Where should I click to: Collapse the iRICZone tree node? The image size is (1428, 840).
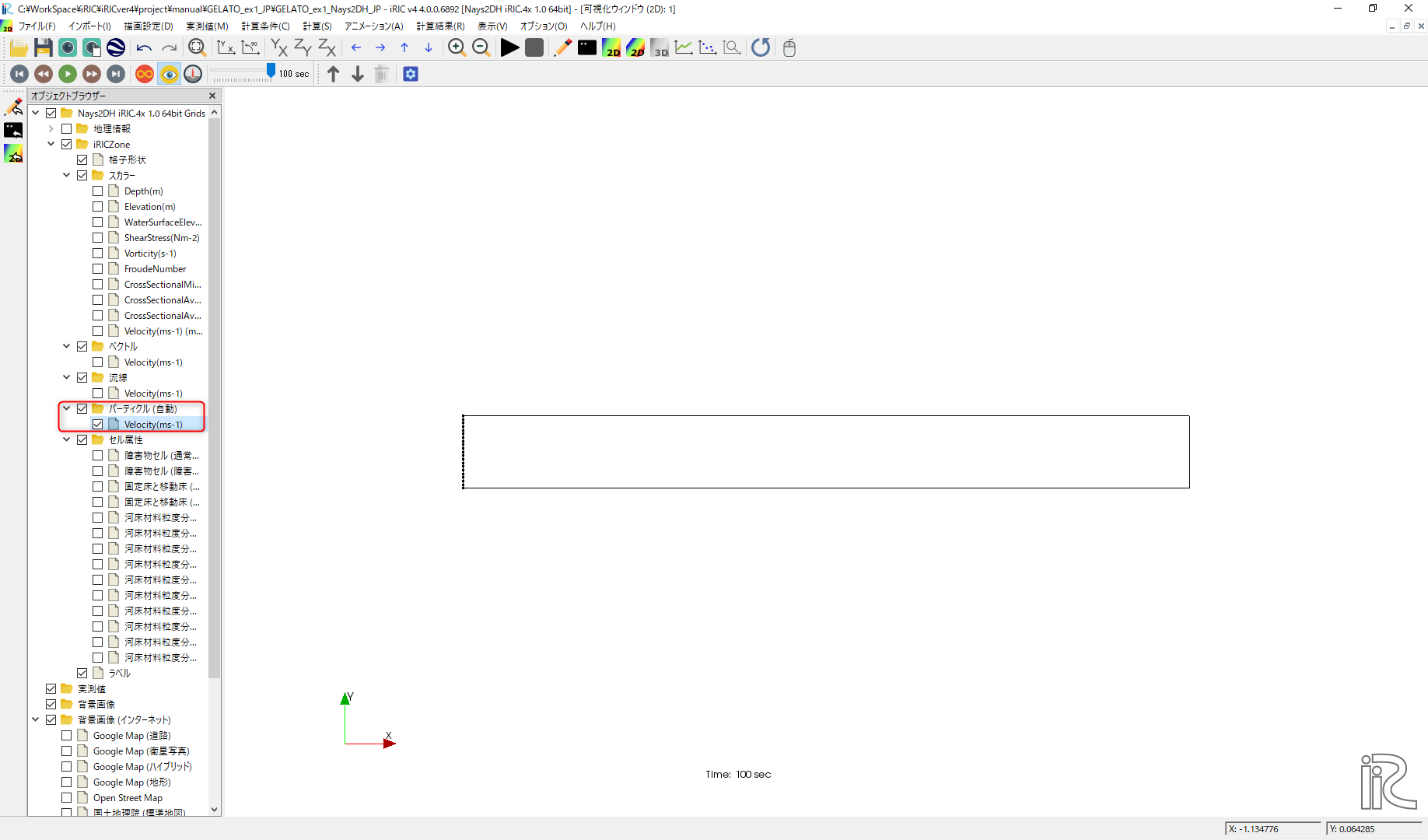coord(51,144)
